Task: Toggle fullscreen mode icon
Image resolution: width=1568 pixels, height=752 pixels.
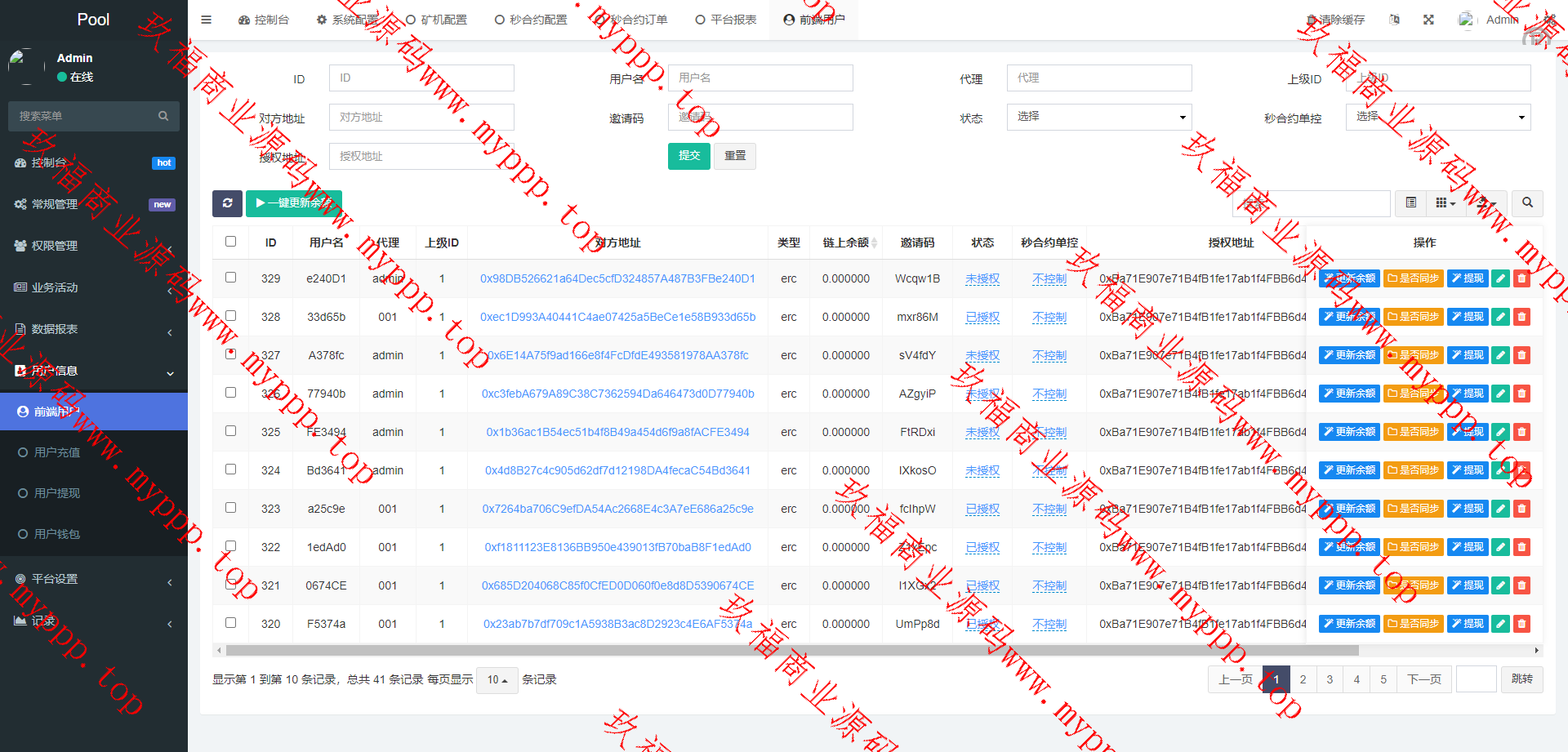Action: (x=1428, y=20)
